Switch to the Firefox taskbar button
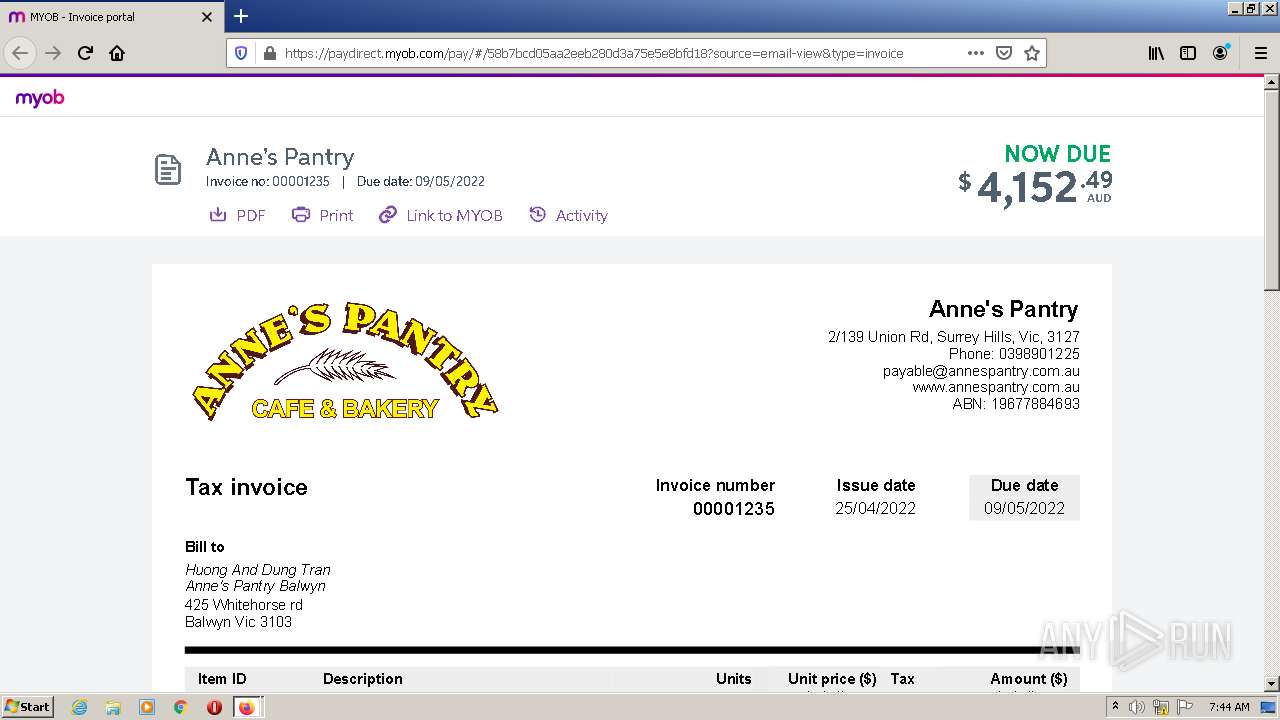This screenshot has height=720, width=1280. 247,707
